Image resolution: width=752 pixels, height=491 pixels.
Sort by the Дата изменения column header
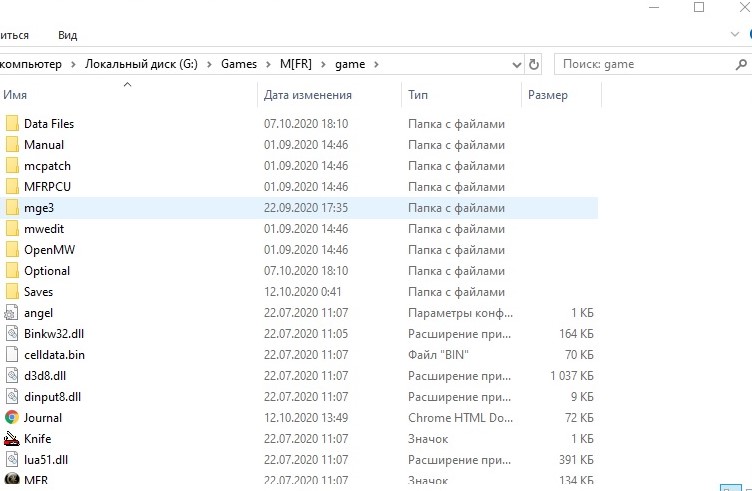click(x=308, y=95)
